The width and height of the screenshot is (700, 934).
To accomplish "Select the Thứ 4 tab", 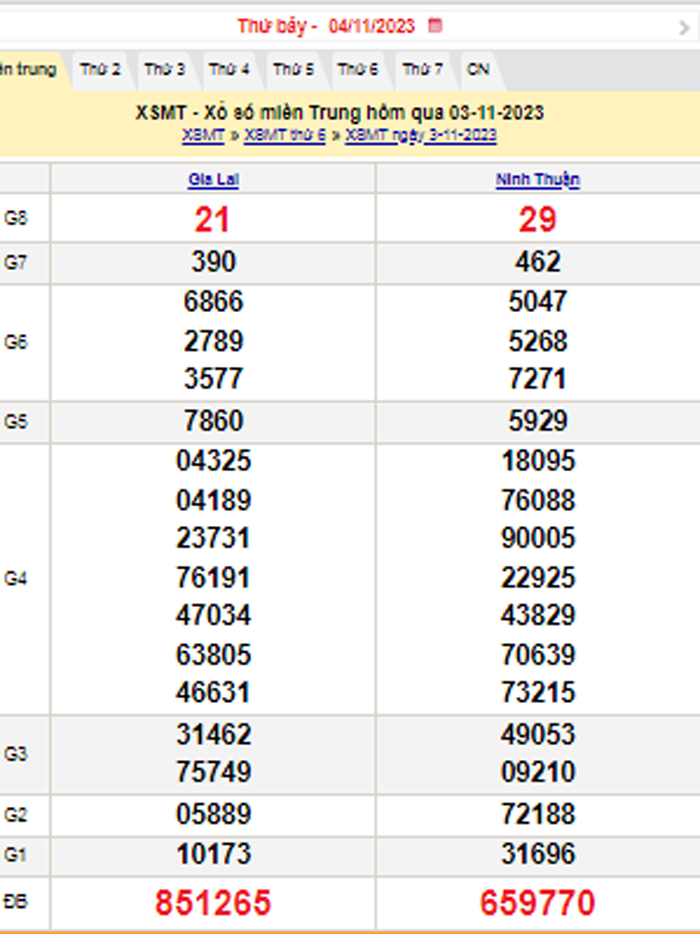I will pyautogui.click(x=229, y=70).
